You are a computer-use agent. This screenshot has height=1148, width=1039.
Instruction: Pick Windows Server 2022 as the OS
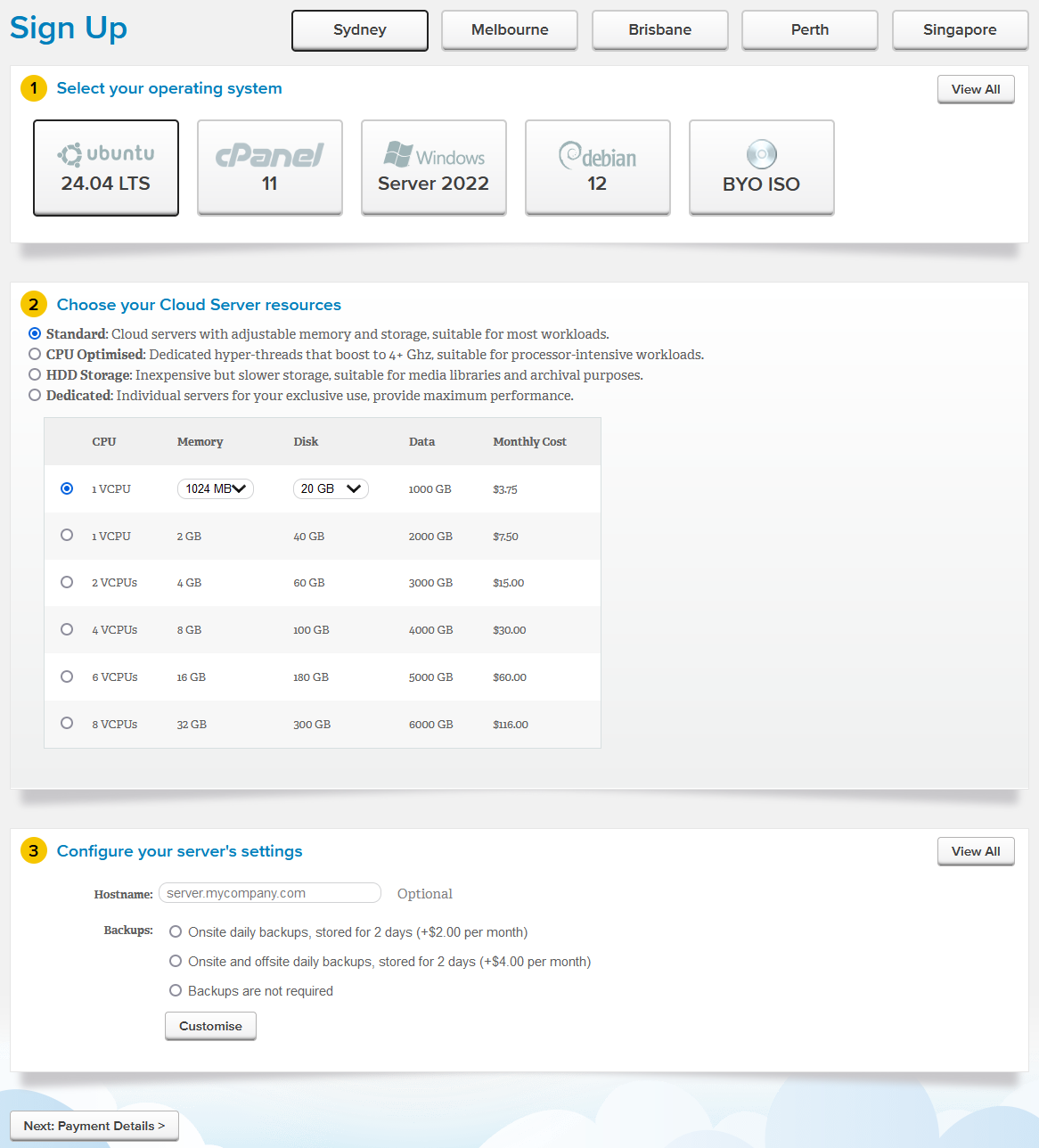tap(434, 168)
